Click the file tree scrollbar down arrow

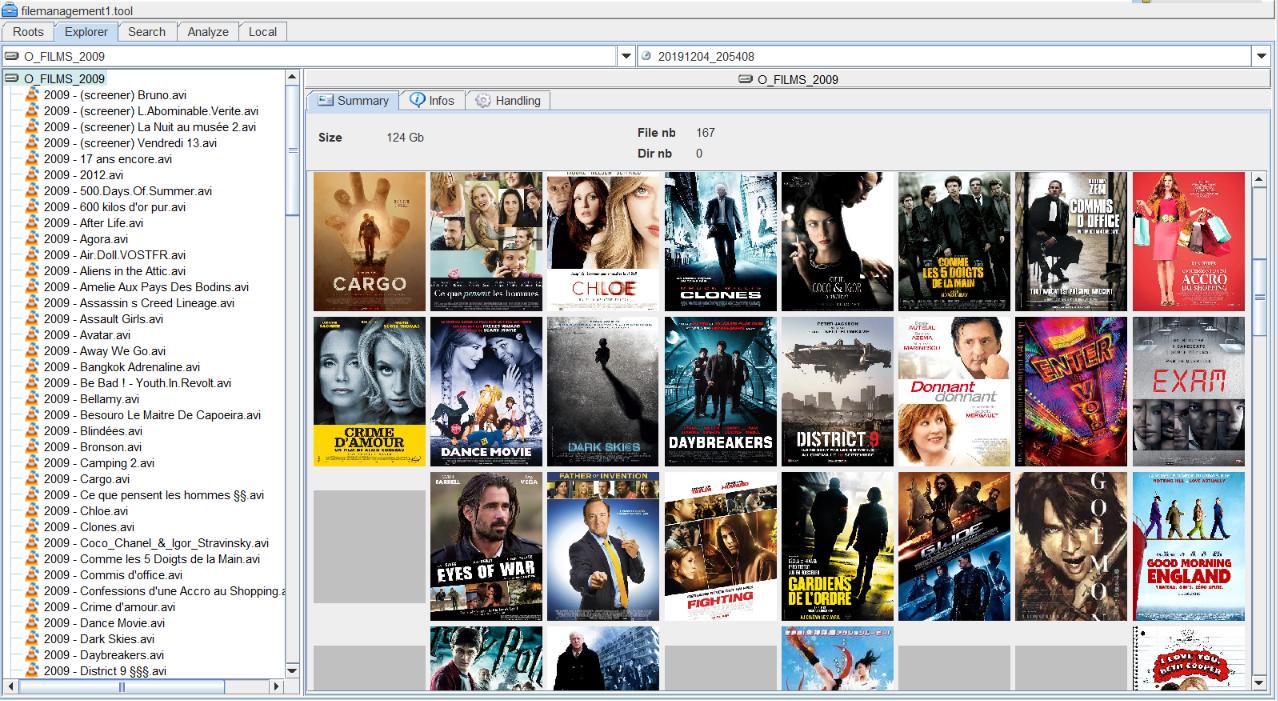coord(292,671)
